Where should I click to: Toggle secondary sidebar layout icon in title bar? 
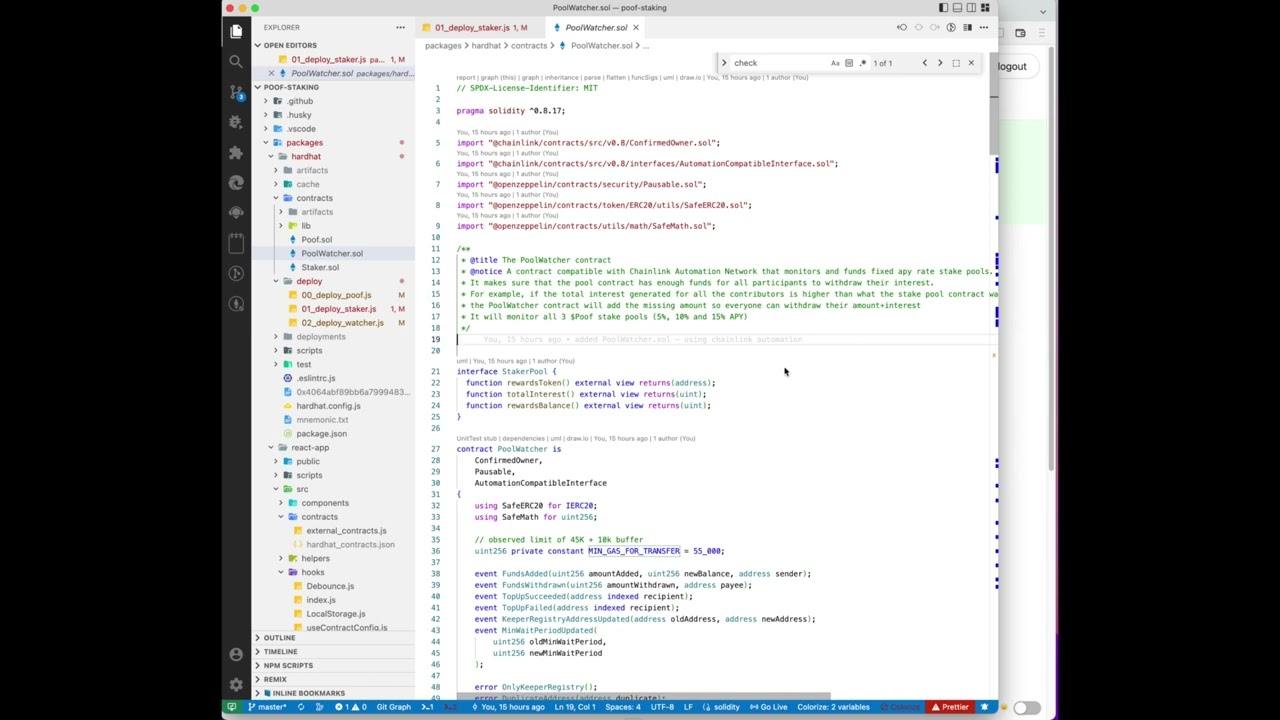971,8
